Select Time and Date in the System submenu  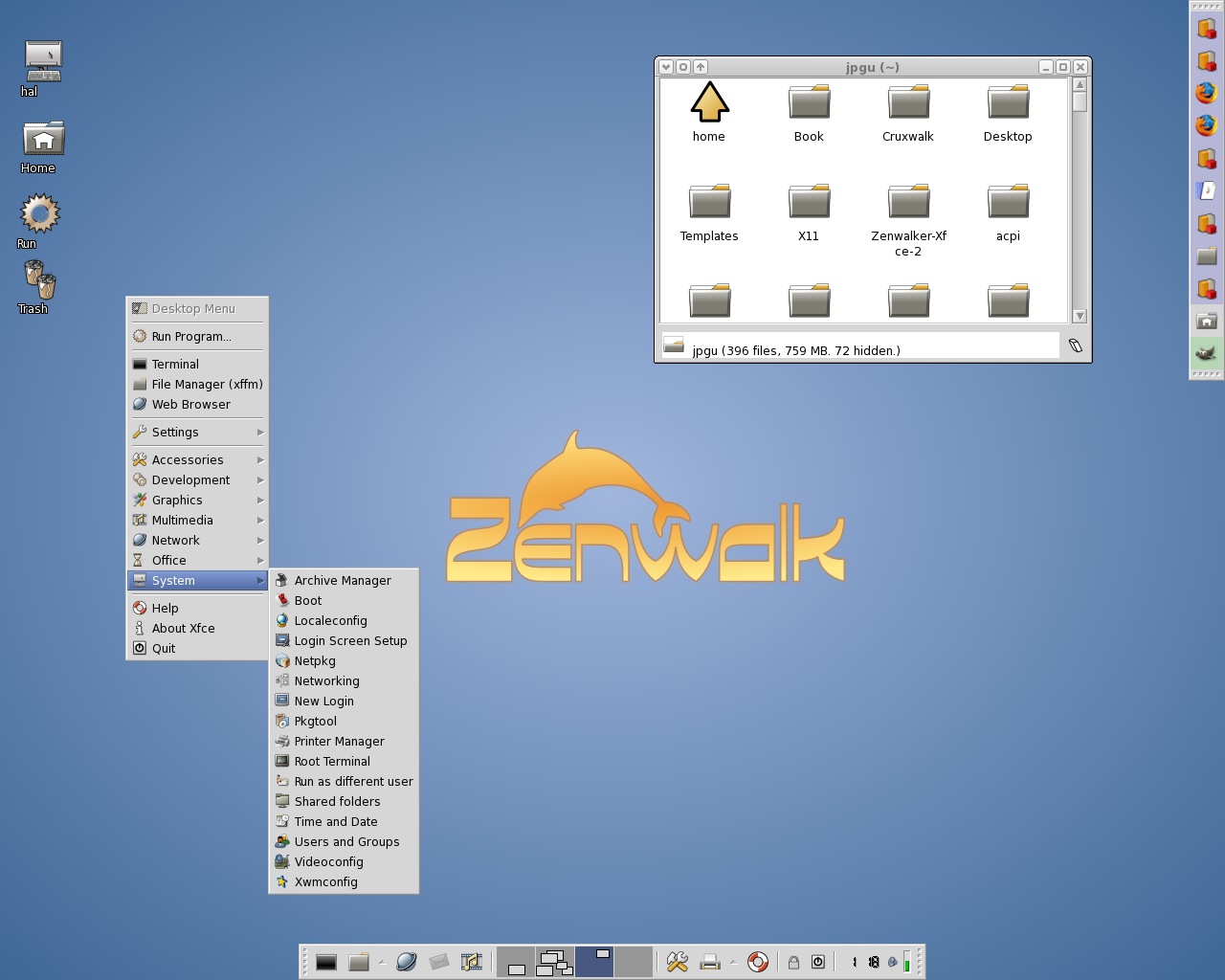click(x=335, y=821)
